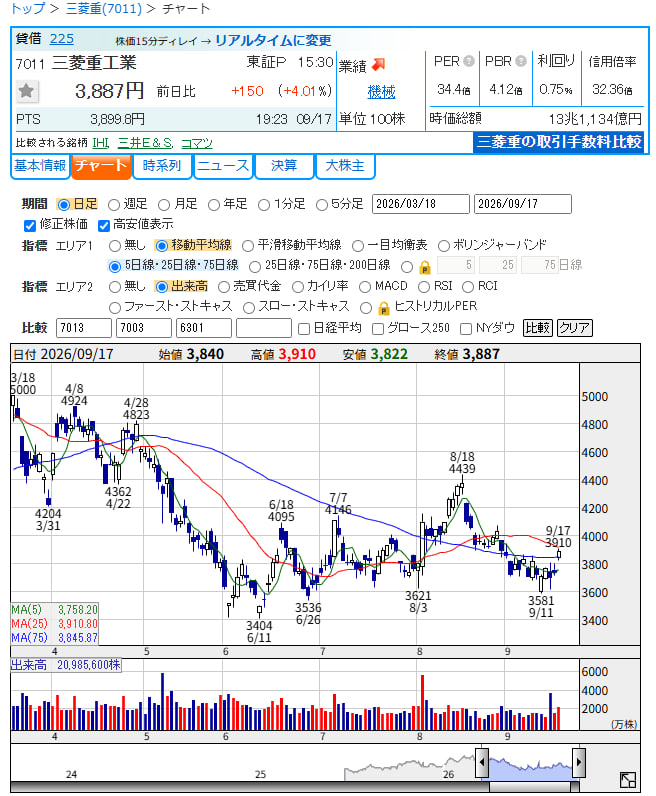The image size is (656, 796).
Task: Click 比較 button
Action: tap(537, 328)
